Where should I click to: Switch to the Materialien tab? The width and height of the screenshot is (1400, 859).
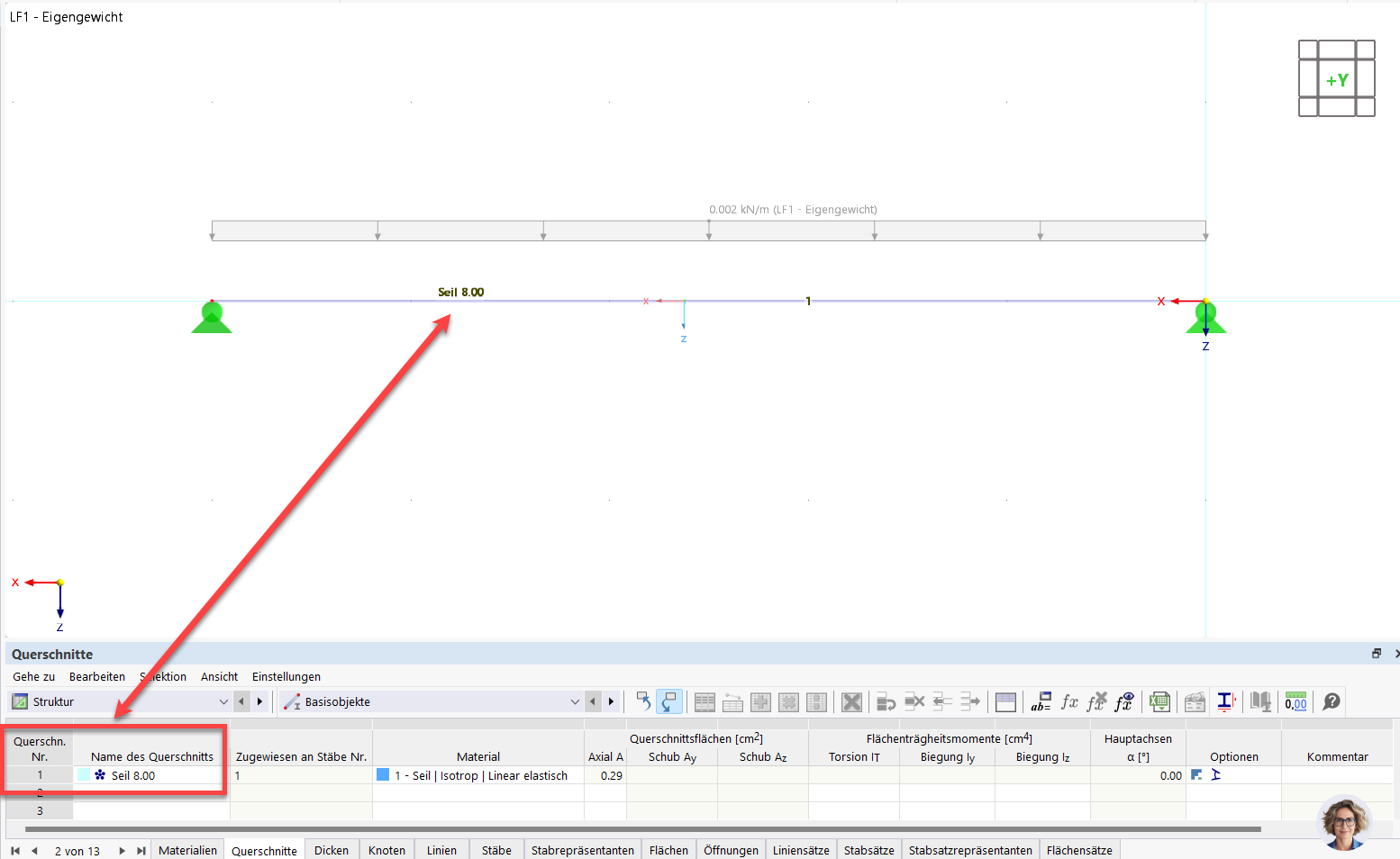pyautogui.click(x=187, y=849)
